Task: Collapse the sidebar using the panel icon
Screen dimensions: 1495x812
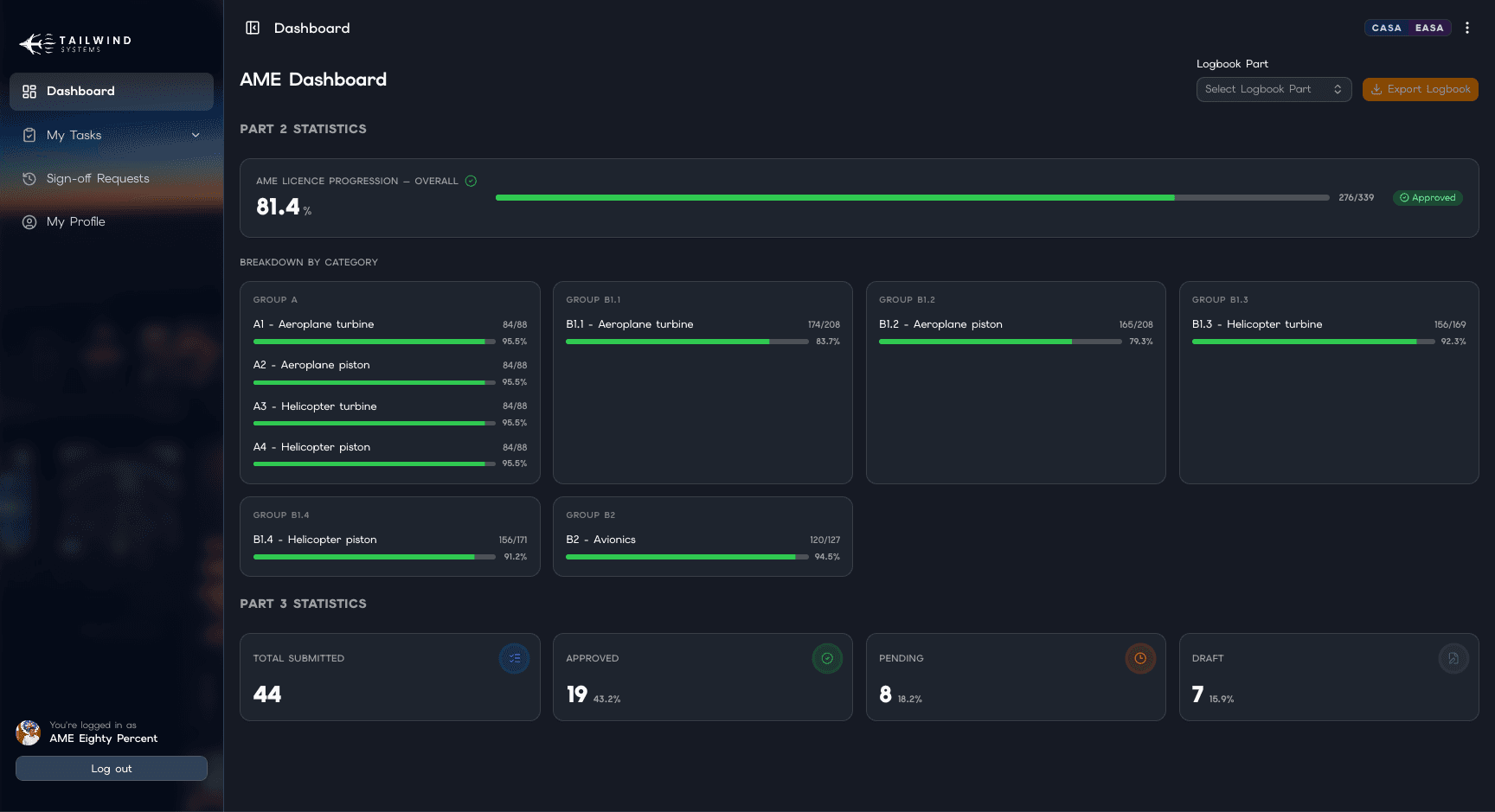Action: (x=253, y=28)
